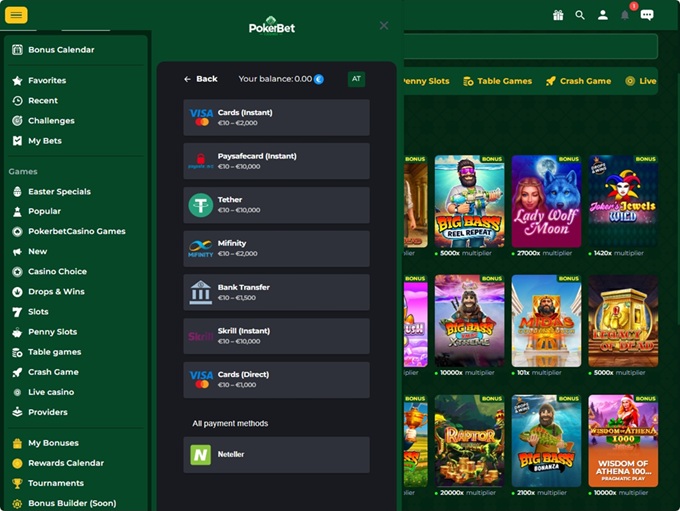Select Tether deposit option
The width and height of the screenshot is (680, 511).
pyautogui.click(x=276, y=205)
